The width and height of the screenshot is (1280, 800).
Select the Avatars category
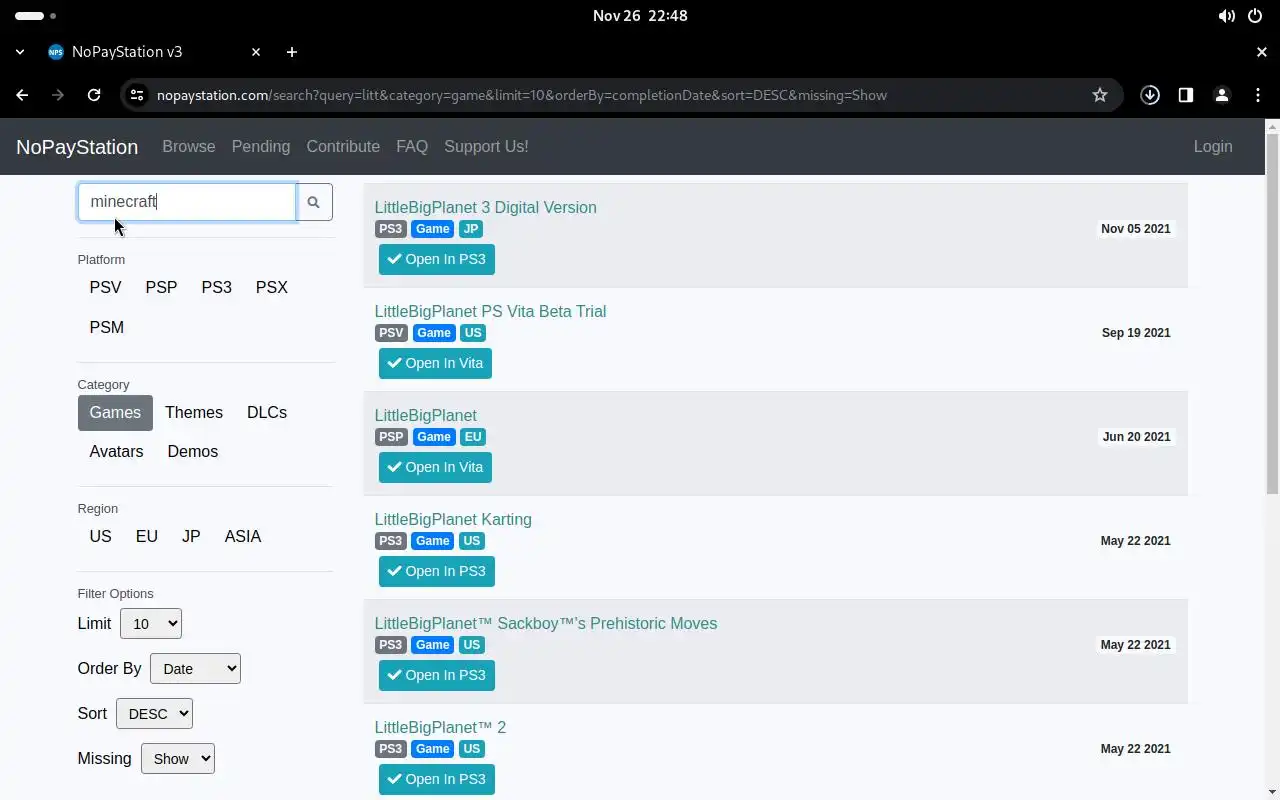click(116, 452)
